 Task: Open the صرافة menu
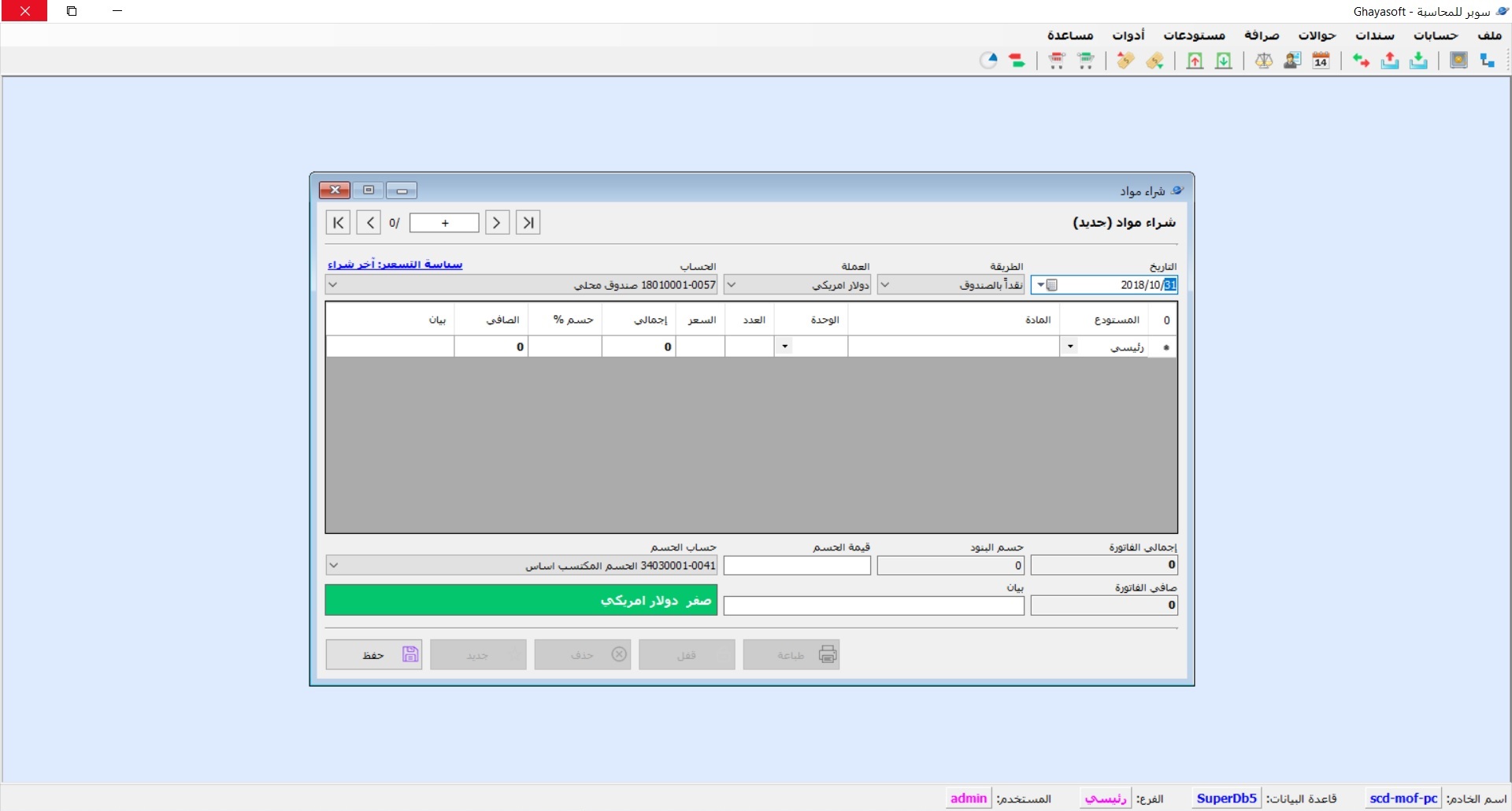1262,35
